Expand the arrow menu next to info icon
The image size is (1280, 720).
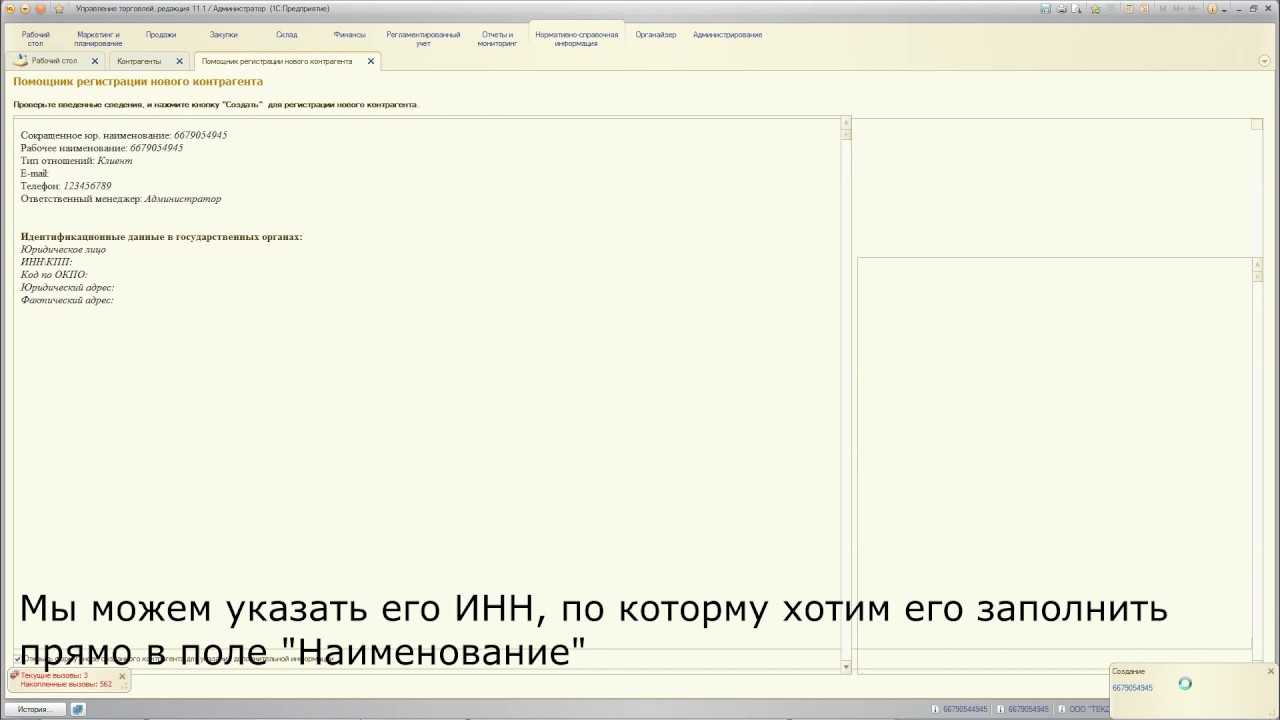tap(1223, 9)
